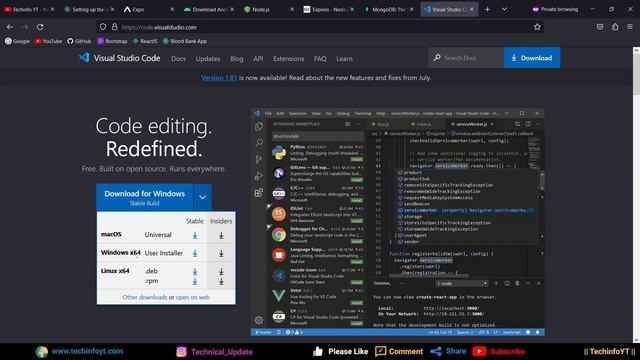Click the open on web link
This screenshot has width=640, height=360.
click(193, 297)
